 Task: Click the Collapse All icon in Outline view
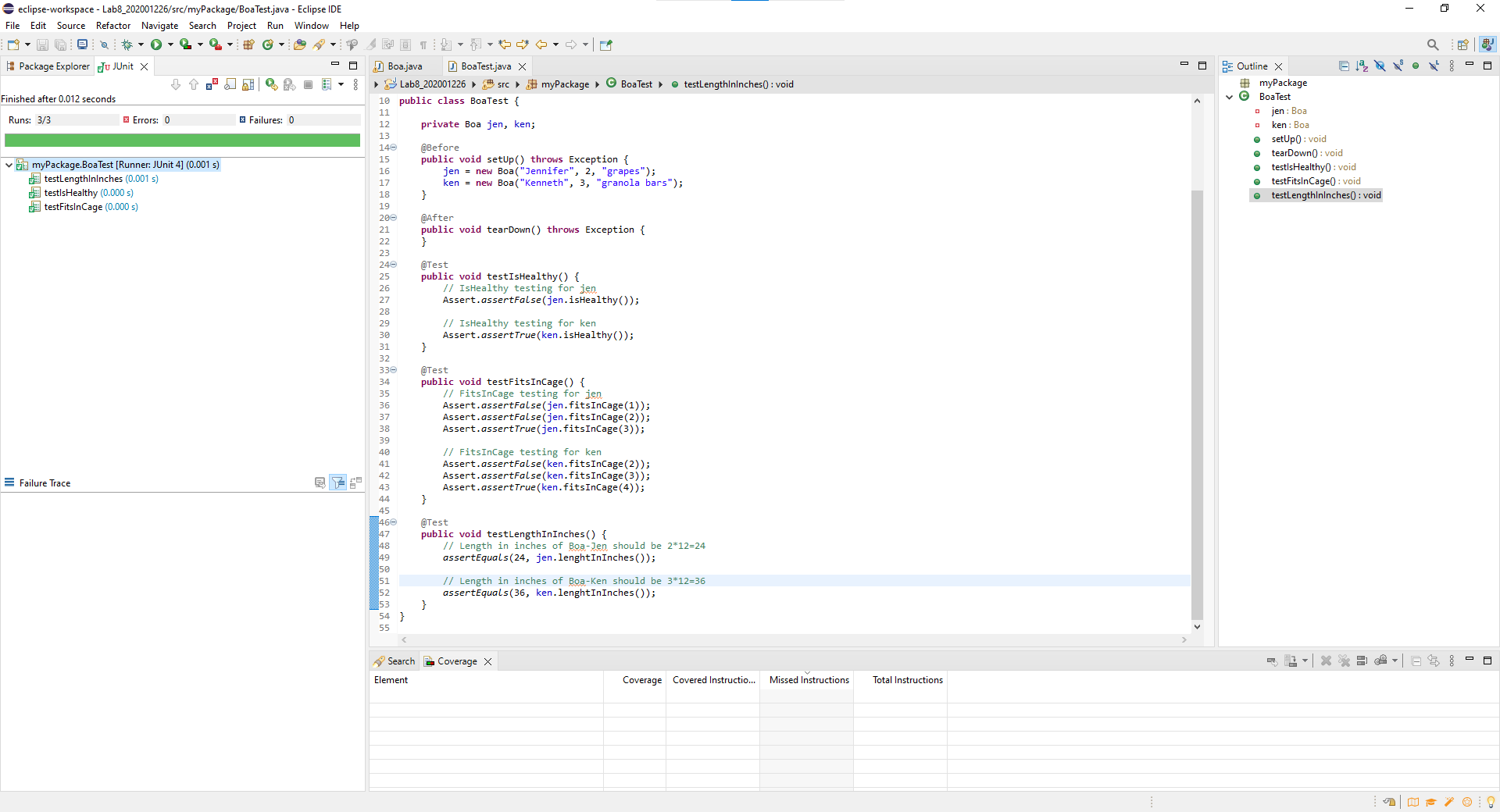point(1344,66)
